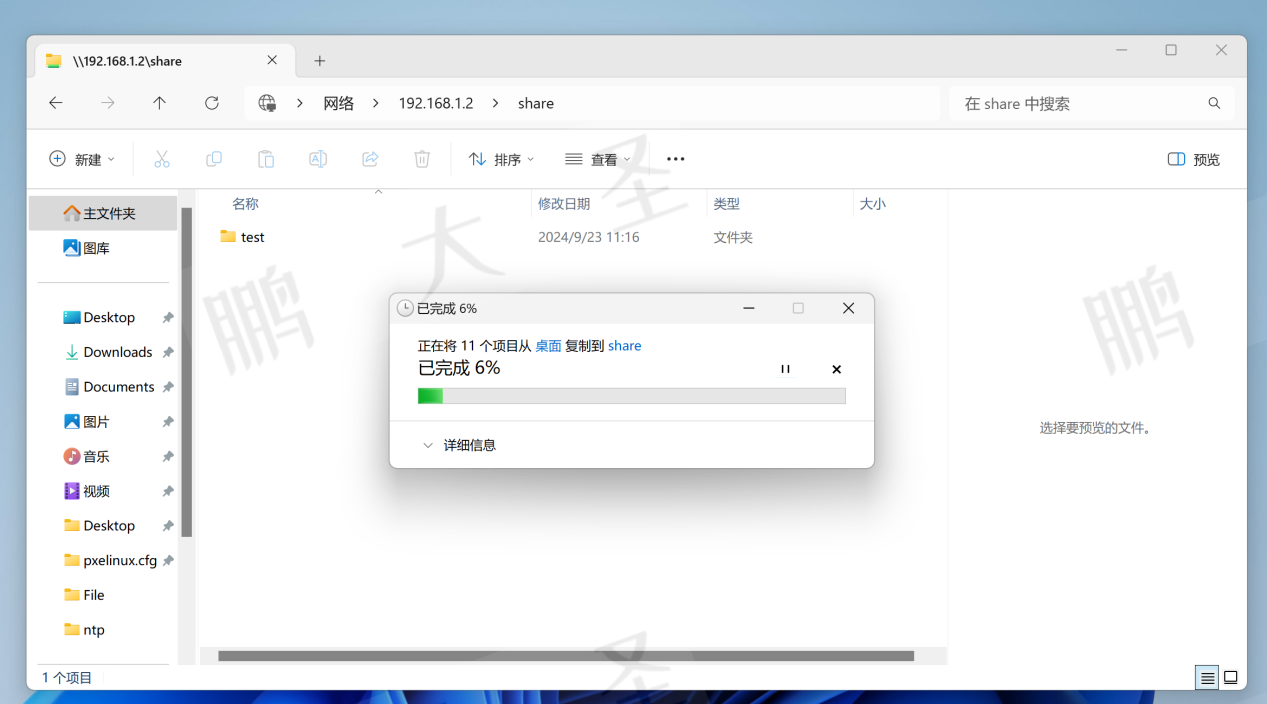The image size is (1267, 704).
Task: Open the New (新建) dropdown
Action: pyautogui.click(x=82, y=159)
